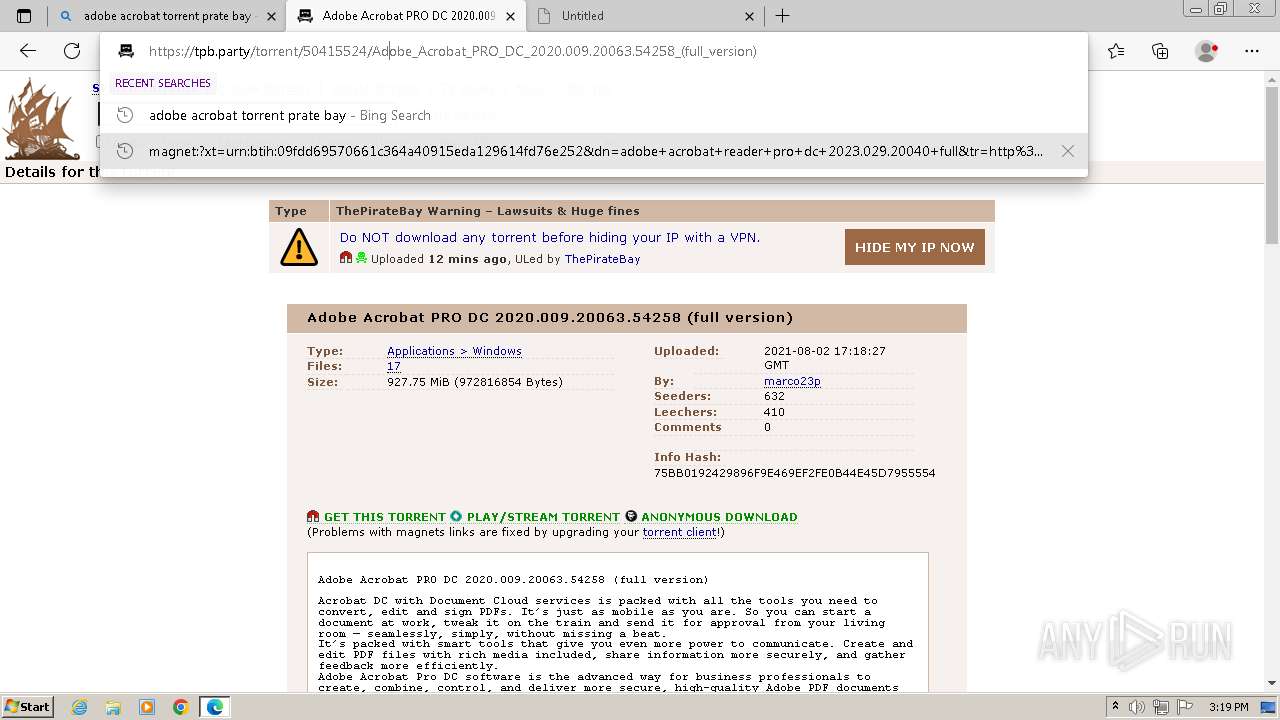
Task: Open Internet Explorer from taskbar
Action: click(x=80, y=707)
